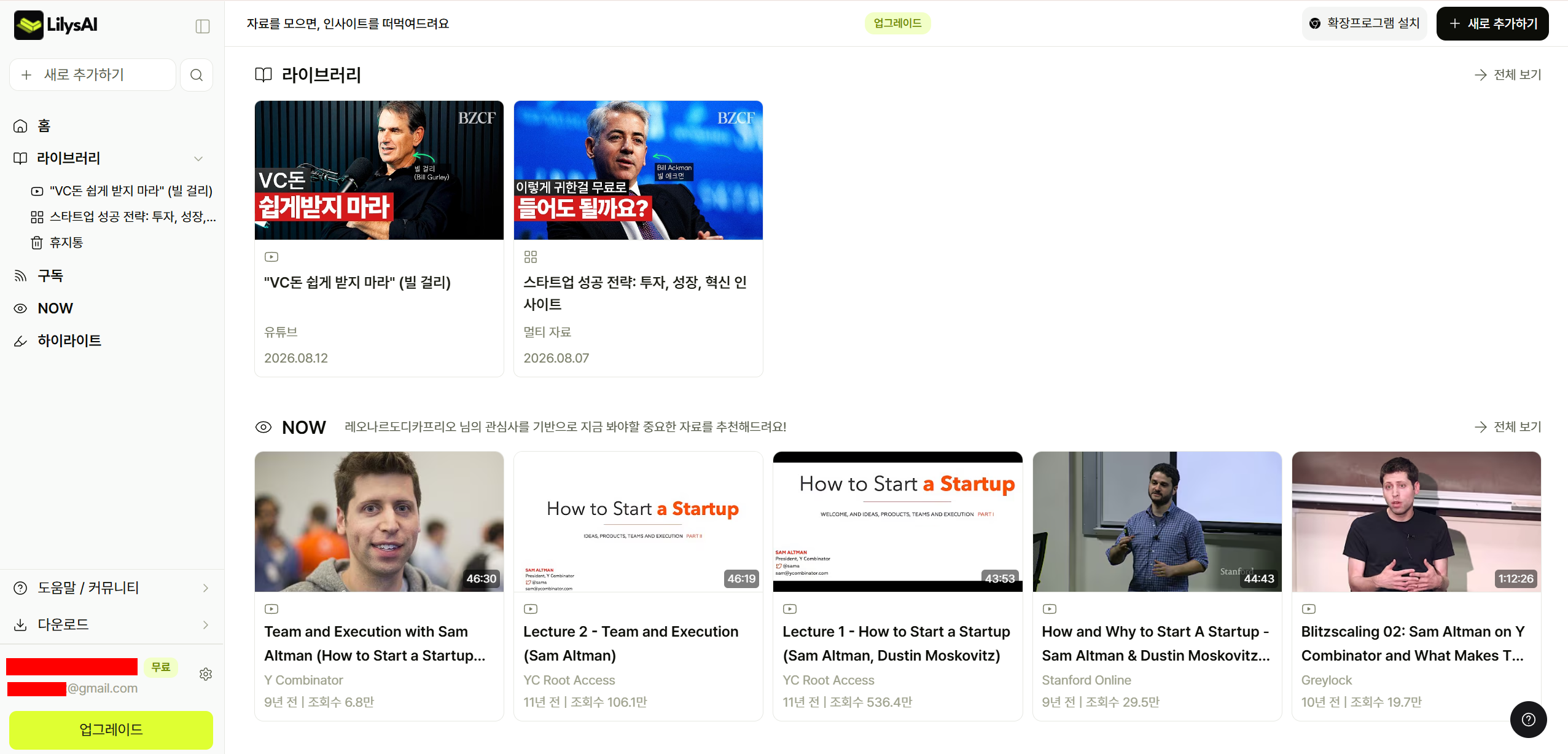1568x754 pixels.
Task: Open sidebar item 스타트업 성공 전략: 투자, 성장
Action: click(x=123, y=217)
